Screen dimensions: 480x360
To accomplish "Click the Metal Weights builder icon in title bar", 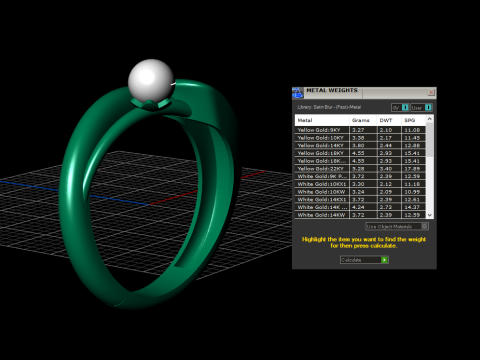I will 298,93.
